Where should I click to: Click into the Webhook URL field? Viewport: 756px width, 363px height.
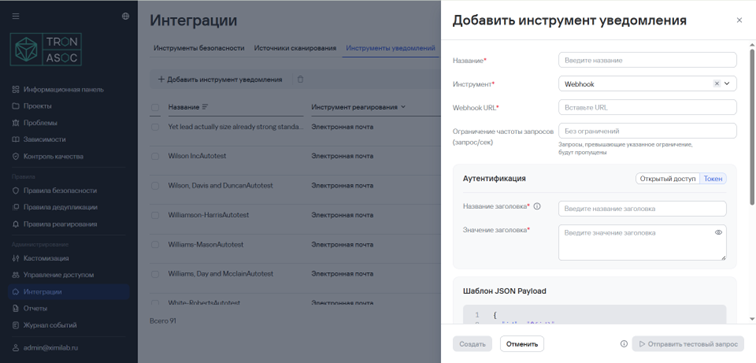coord(647,107)
